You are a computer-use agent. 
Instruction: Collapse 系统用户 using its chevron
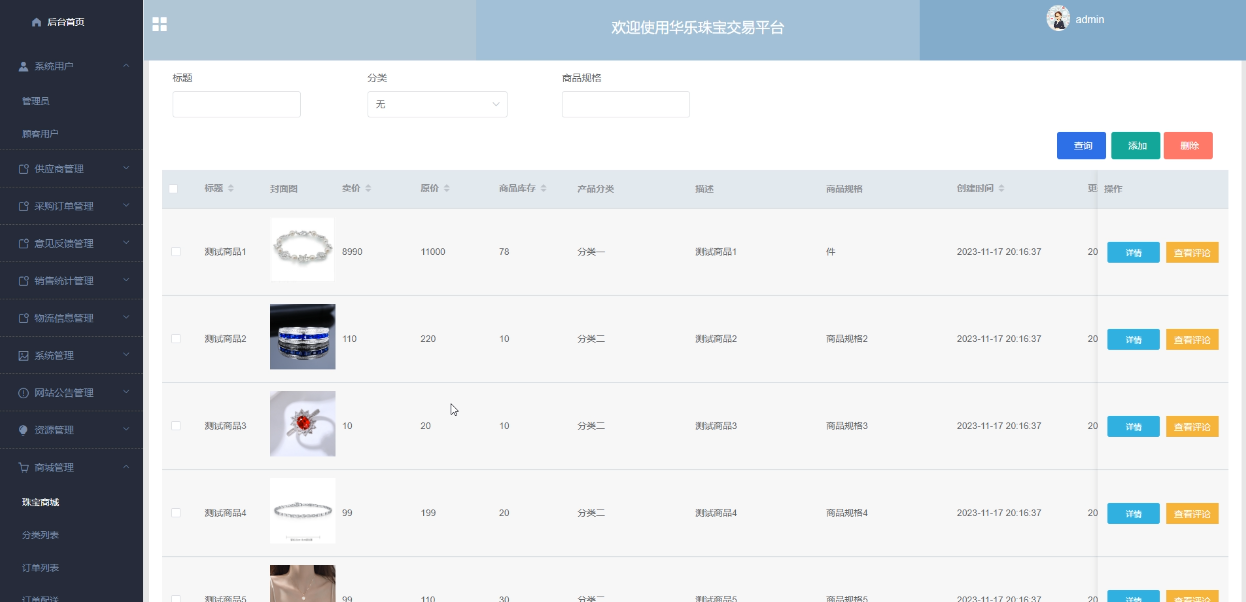click(x=126, y=66)
